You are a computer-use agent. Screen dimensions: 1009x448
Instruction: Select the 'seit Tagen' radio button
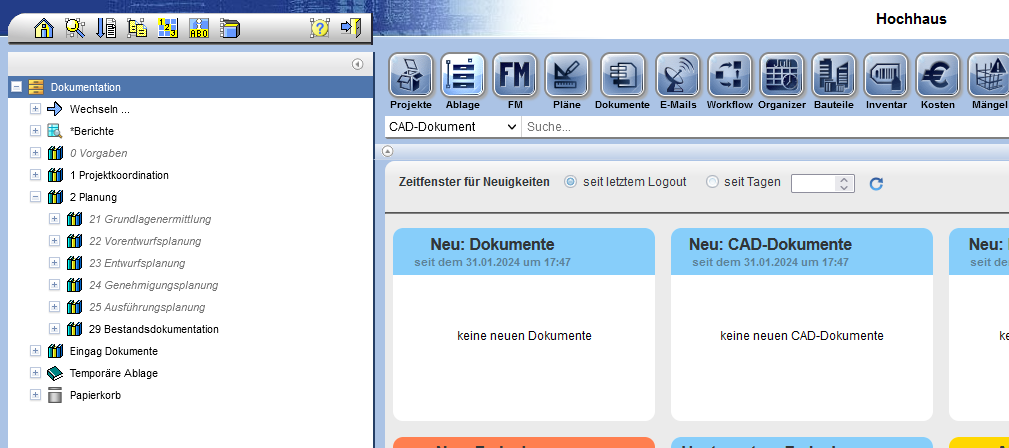tap(712, 182)
